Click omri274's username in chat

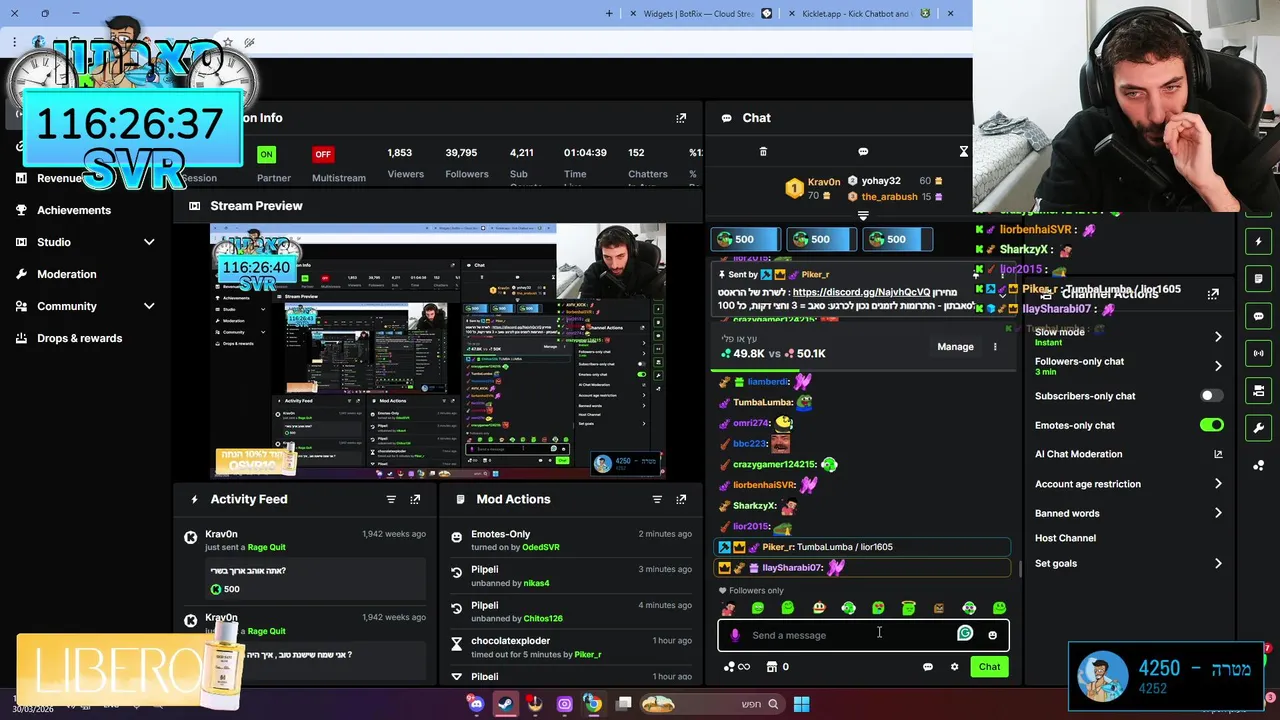coord(751,423)
